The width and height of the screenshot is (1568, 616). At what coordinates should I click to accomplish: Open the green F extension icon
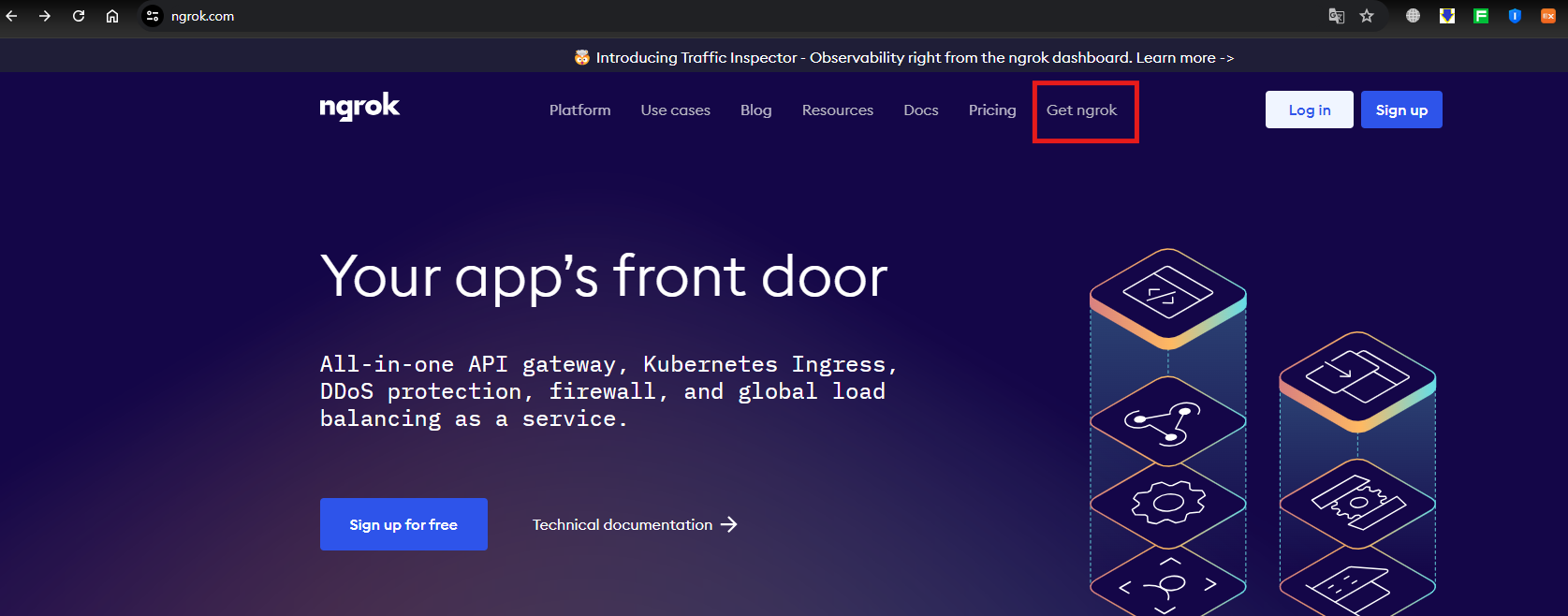click(x=1481, y=16)
